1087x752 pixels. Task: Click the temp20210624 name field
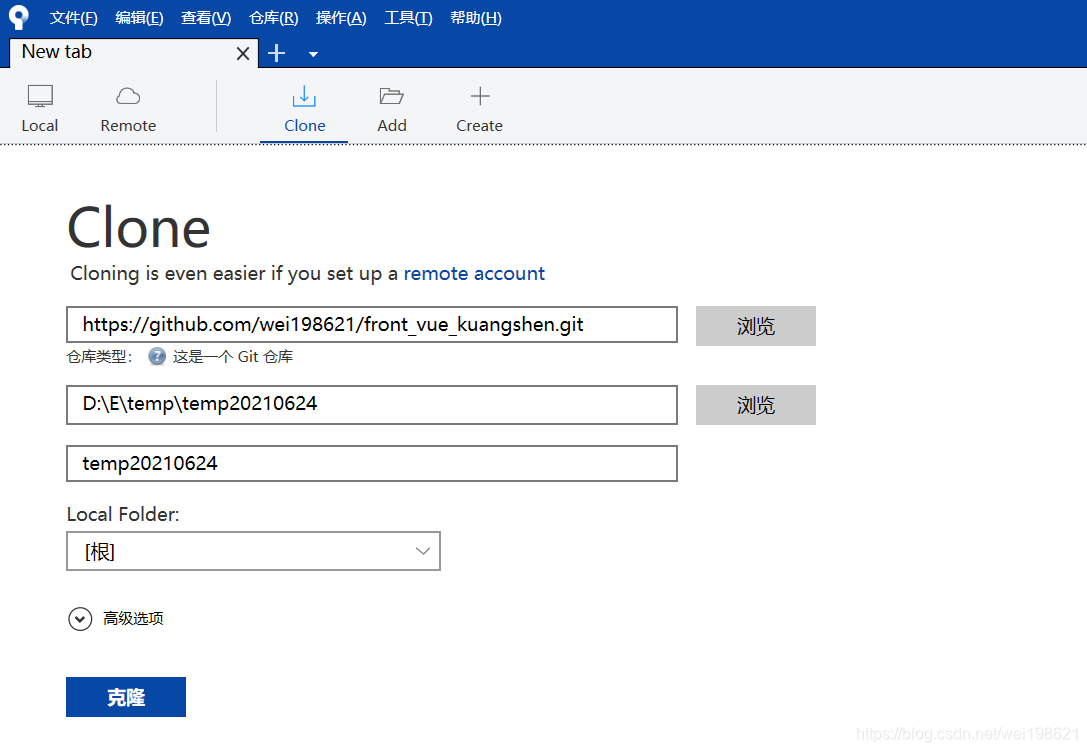point(372,463)
